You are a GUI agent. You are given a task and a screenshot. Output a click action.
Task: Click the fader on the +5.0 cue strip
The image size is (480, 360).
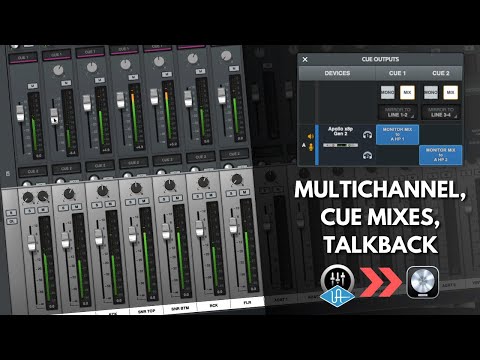point(154,97)
